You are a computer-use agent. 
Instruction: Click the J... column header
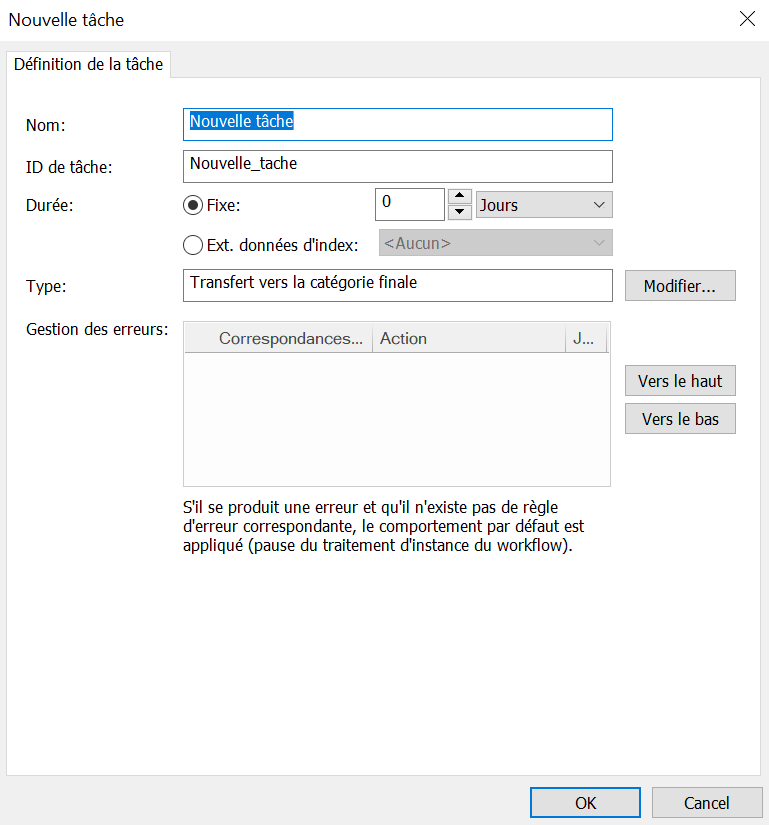[x=586, y=338]
